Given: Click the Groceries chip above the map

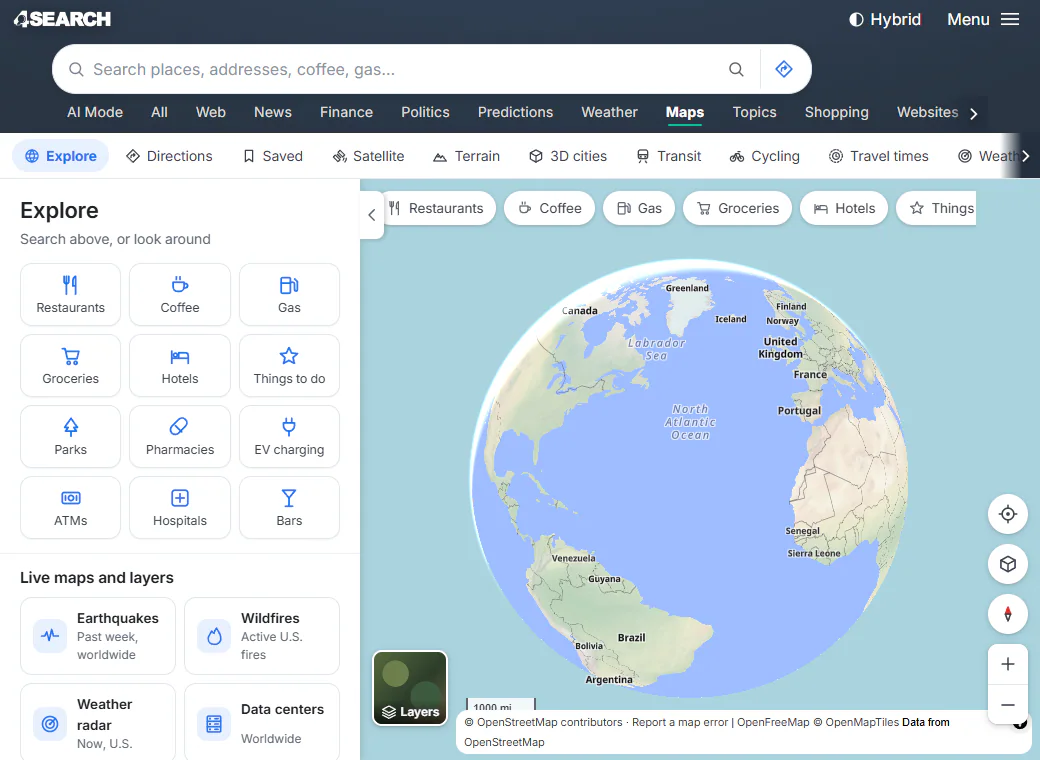Looking at the screenshot, I should point(738,208).
